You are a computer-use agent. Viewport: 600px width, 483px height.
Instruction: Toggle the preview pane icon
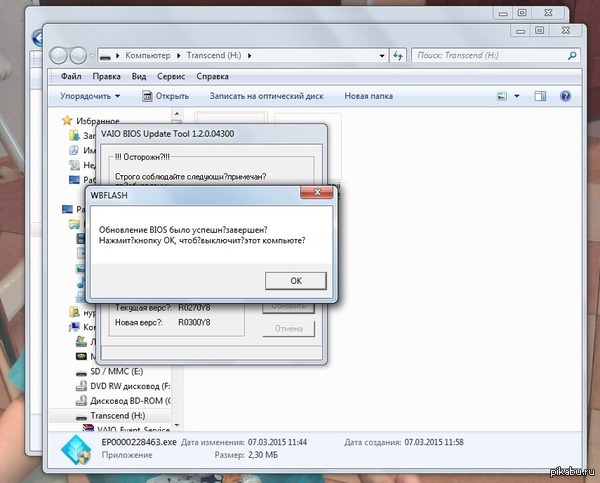(x=540, y=97)
